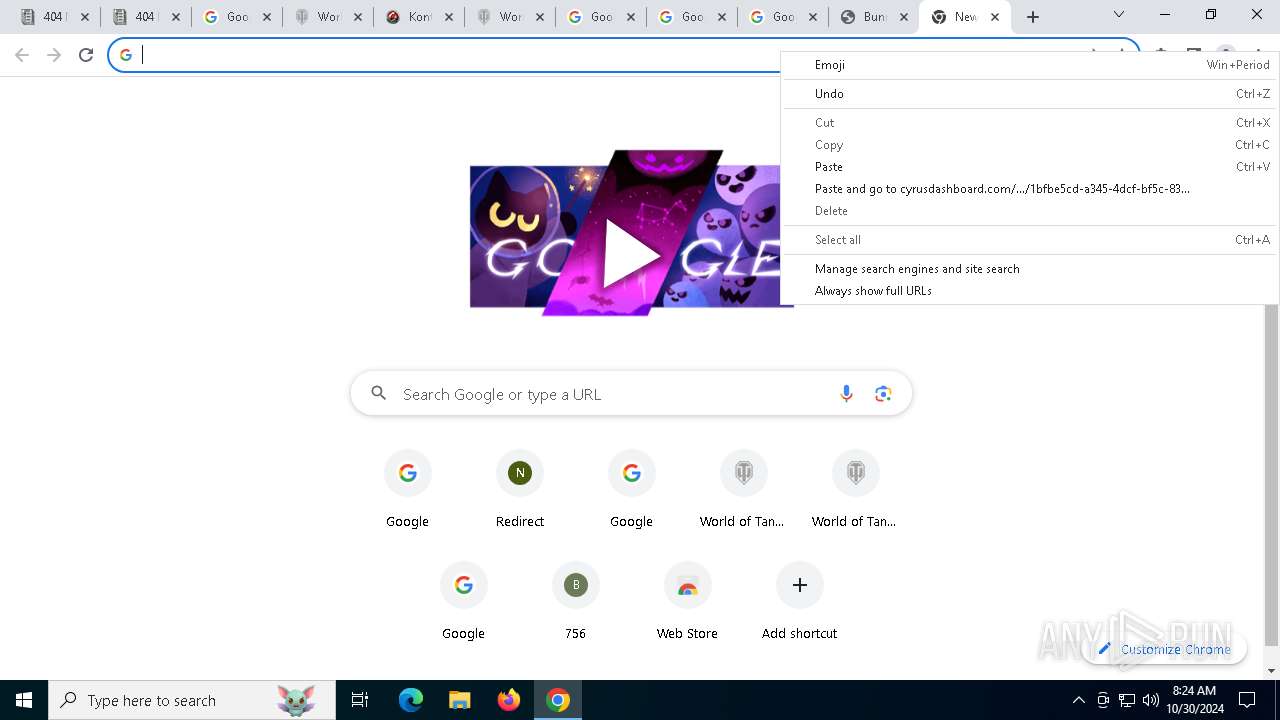Click Select all in the context menu

pos(1029,240)
